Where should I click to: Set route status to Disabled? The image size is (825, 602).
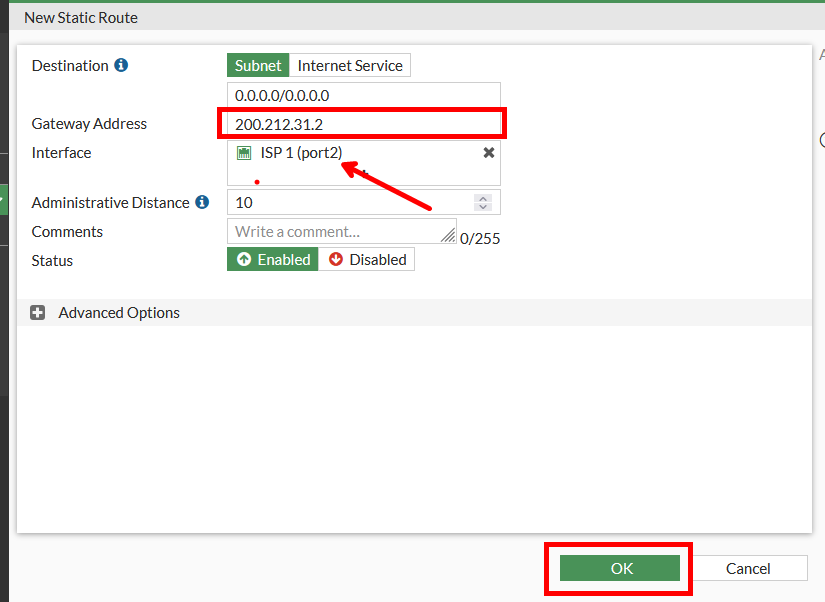pyautogui.click(x=367, y=260)
